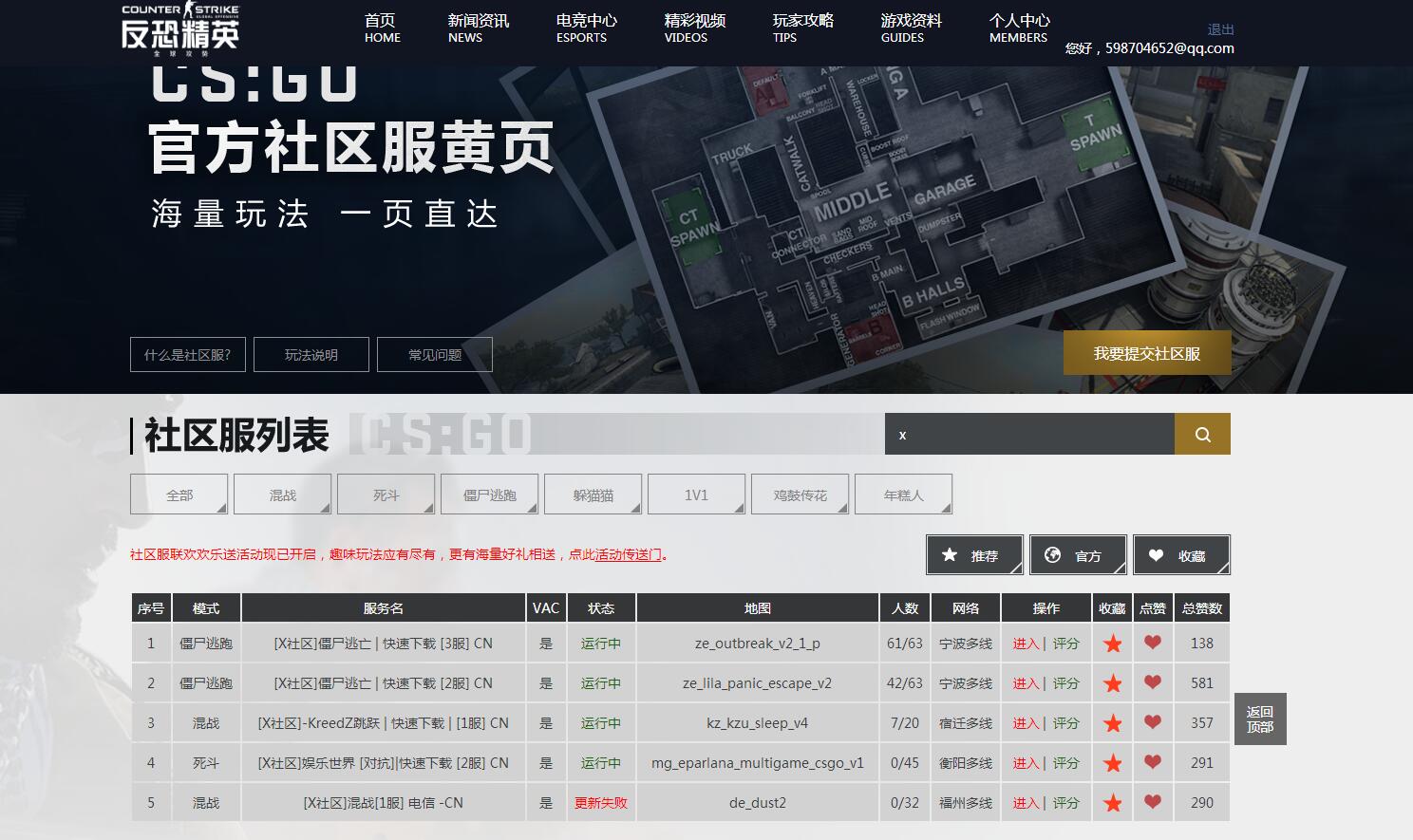Select the 鸡鼓传花 category filter
Screen dimensions: 1413x840
800,494
